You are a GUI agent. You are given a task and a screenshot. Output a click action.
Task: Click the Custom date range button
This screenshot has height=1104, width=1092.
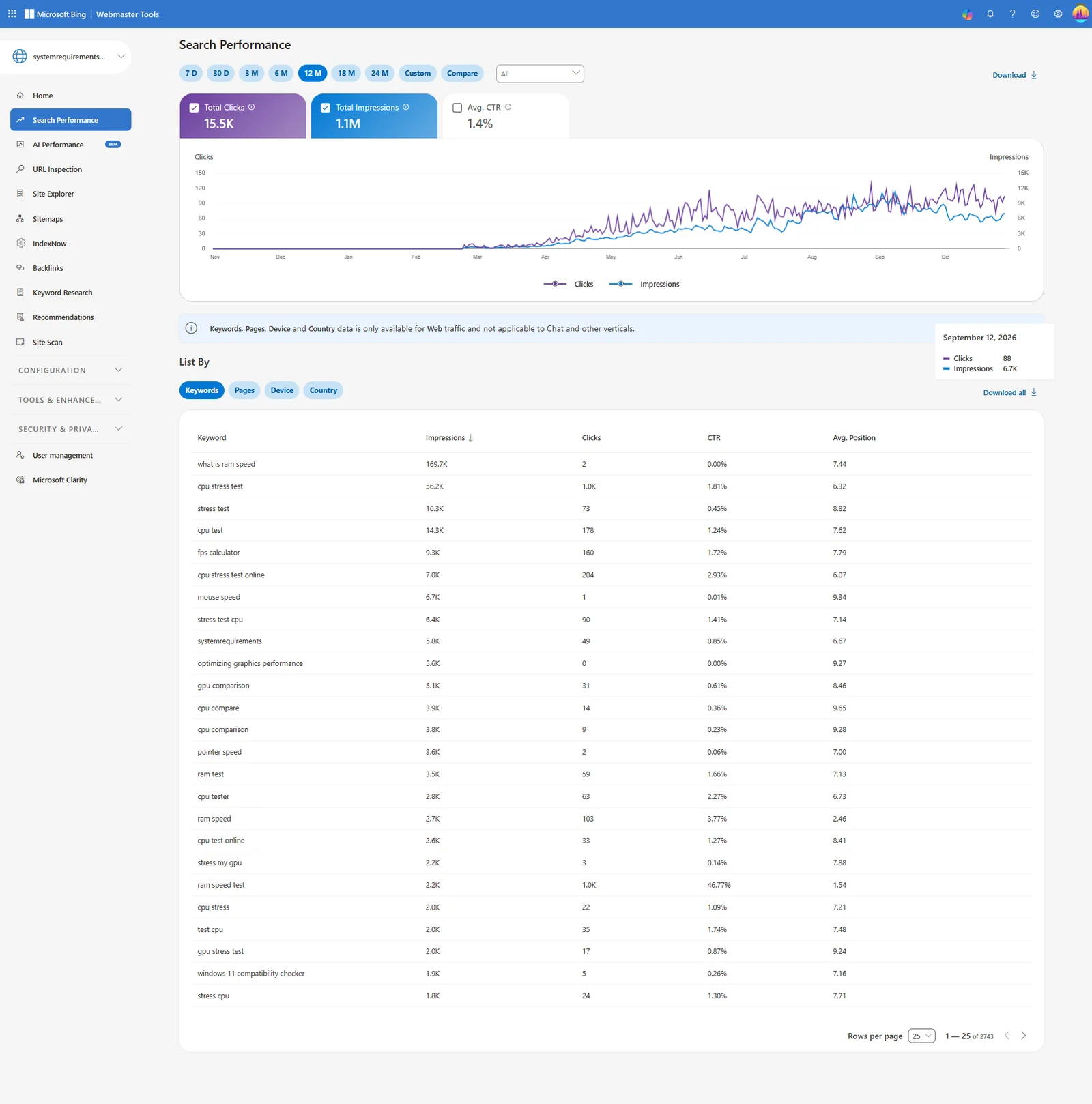[418, 73]
